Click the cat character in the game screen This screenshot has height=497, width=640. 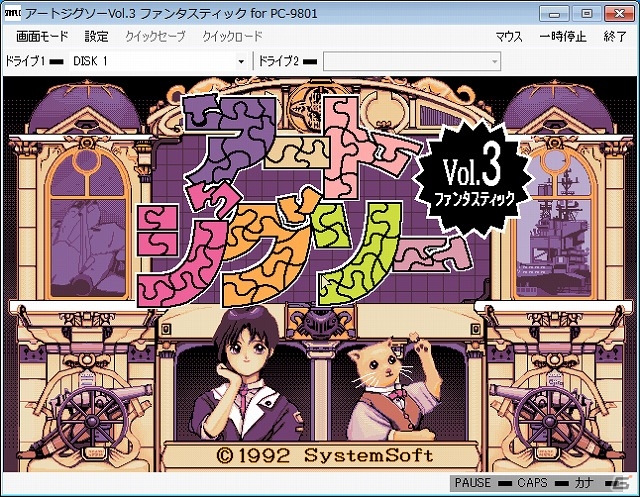click(x=394, y=388)
